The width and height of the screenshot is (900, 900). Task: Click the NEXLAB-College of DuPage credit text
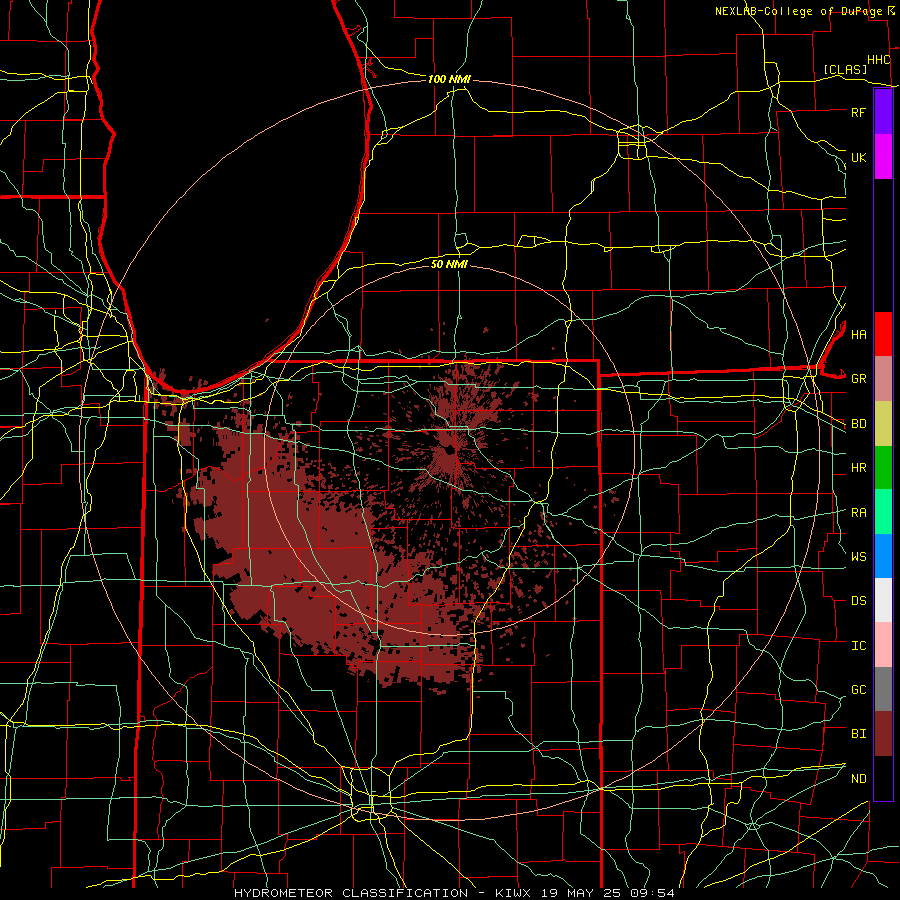[x=798, y=11]
